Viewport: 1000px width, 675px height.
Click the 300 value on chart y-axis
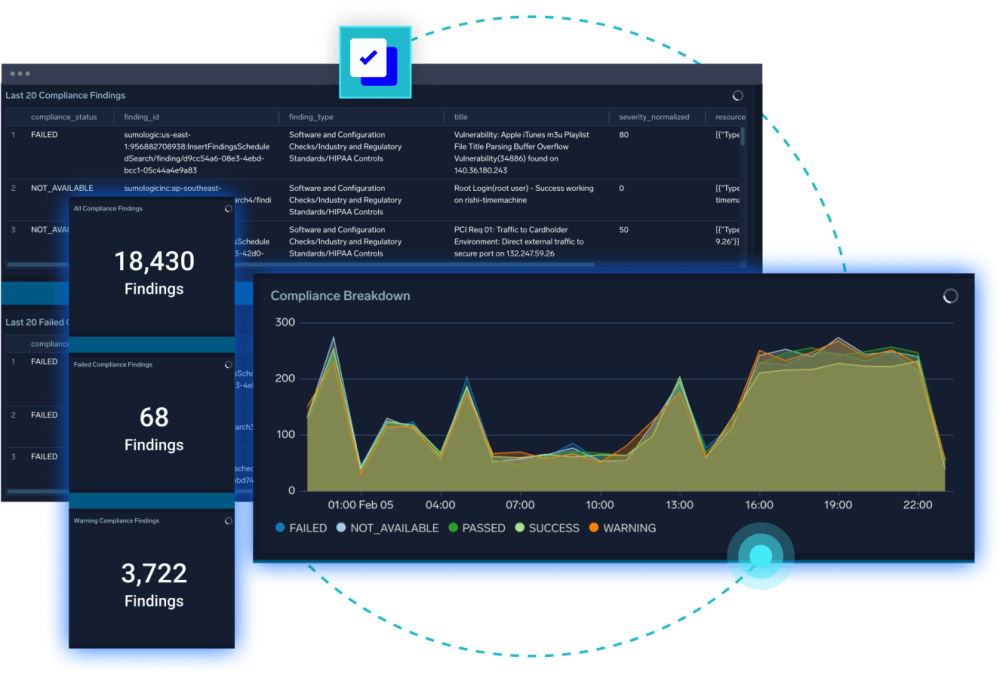pos(285,322)
